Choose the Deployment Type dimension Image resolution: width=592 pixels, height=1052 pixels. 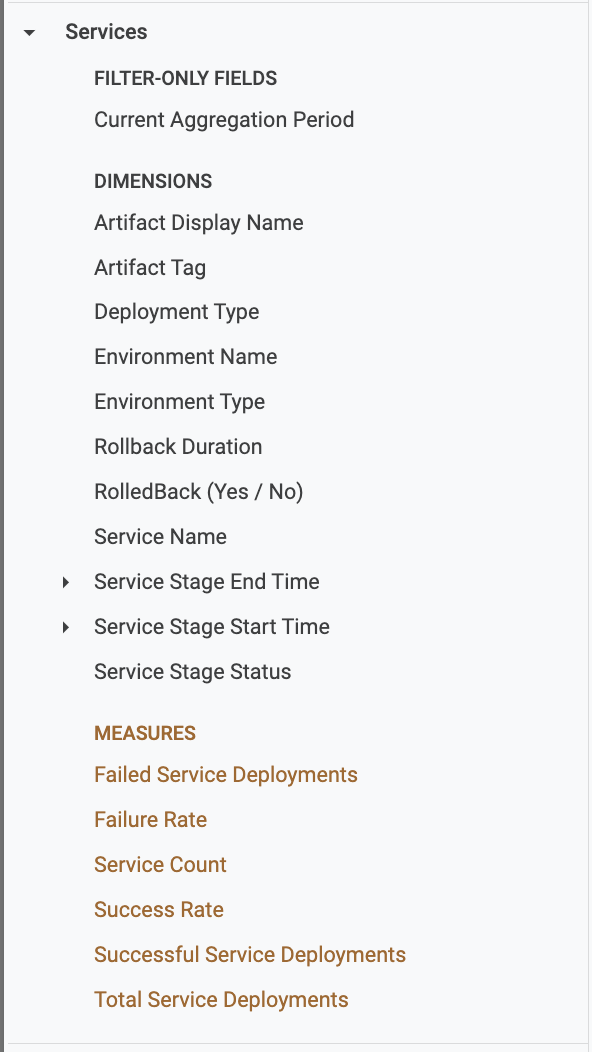177,312
